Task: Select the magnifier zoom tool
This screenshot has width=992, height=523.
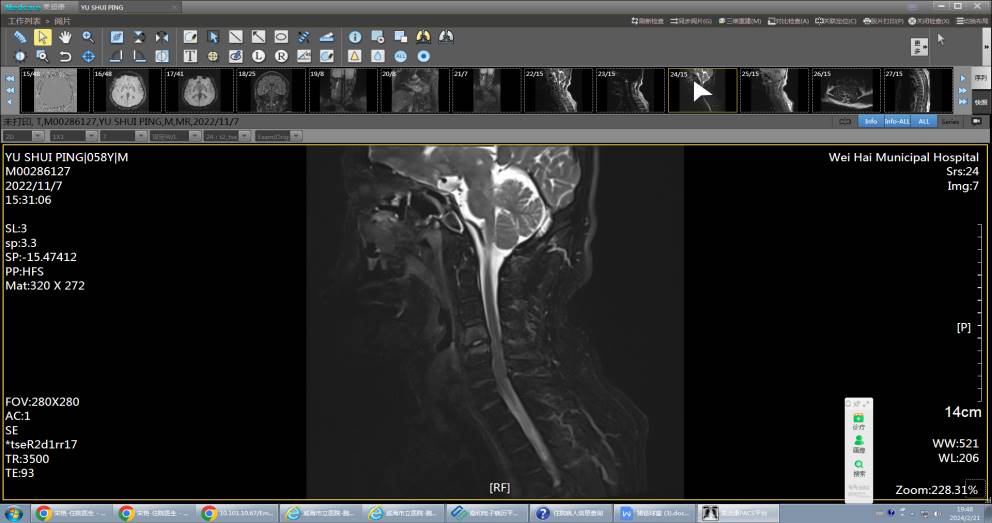Action: pos(88,37)
